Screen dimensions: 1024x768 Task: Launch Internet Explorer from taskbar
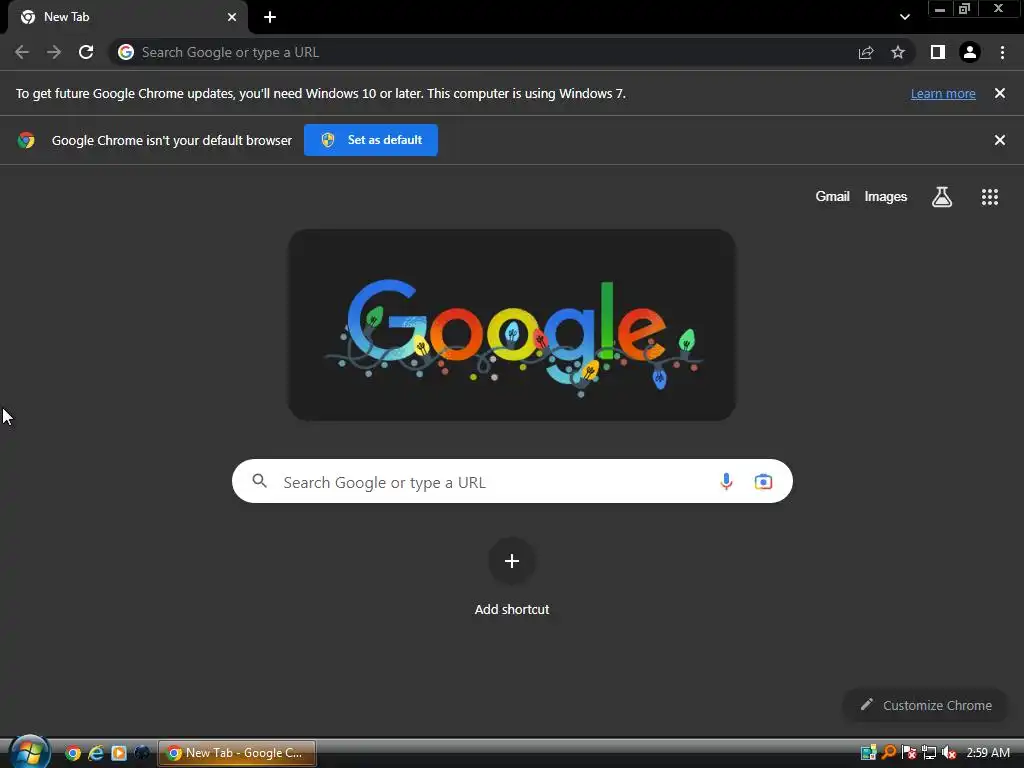(x=96, y=753)
